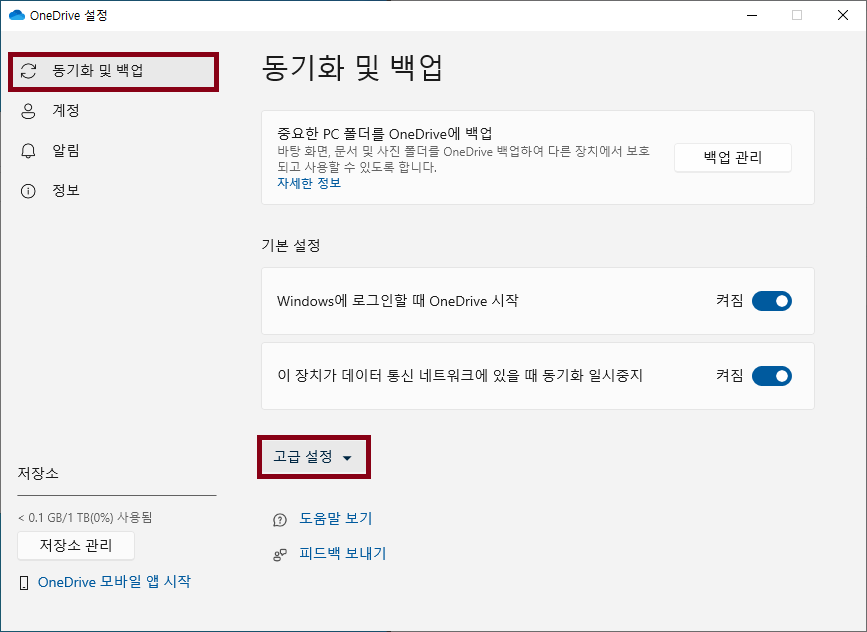
Task: Select the 동기화 및 백업 tab
Action: 113,71
